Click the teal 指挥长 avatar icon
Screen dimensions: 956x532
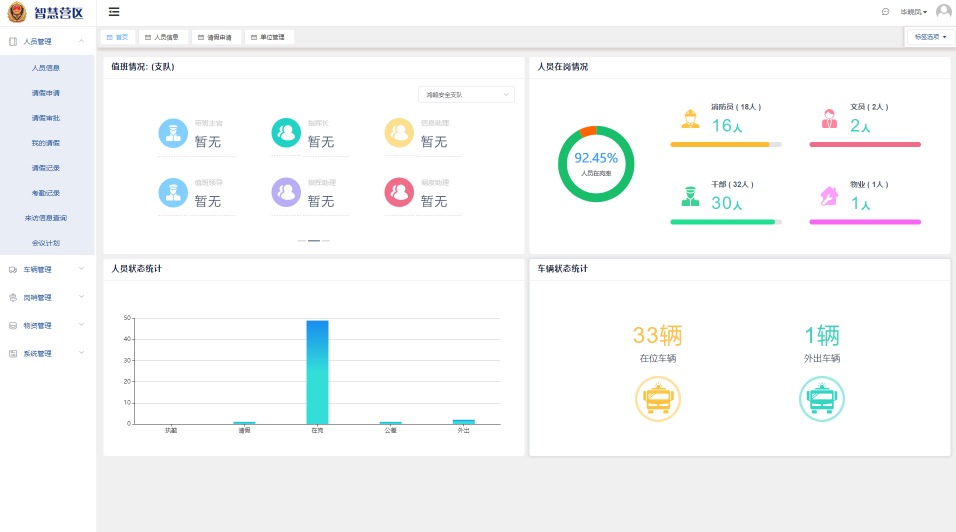(286, 133)
